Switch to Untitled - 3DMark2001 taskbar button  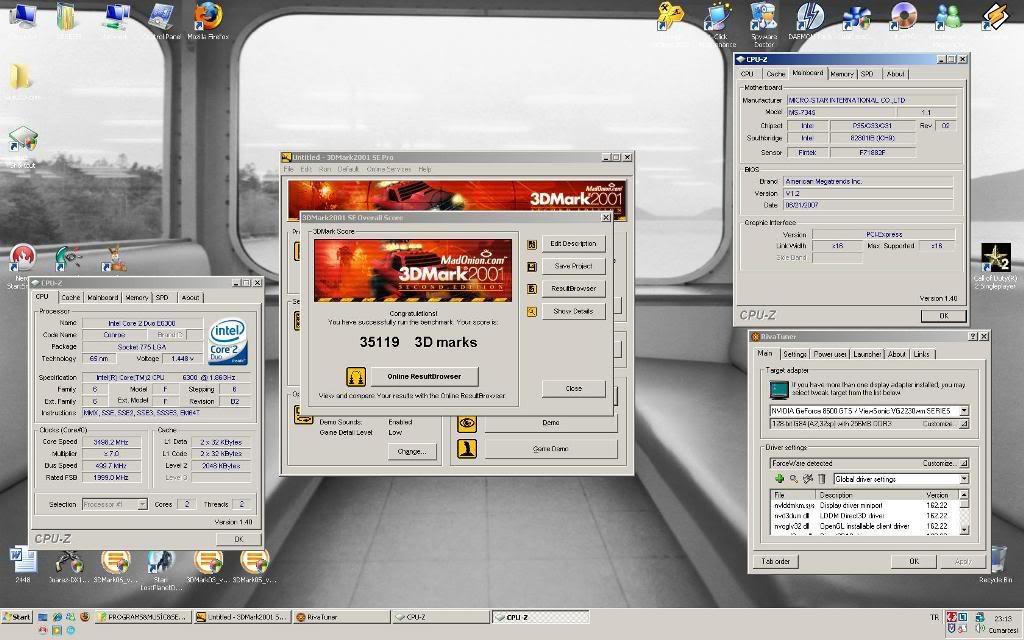(x=242, y=616)
